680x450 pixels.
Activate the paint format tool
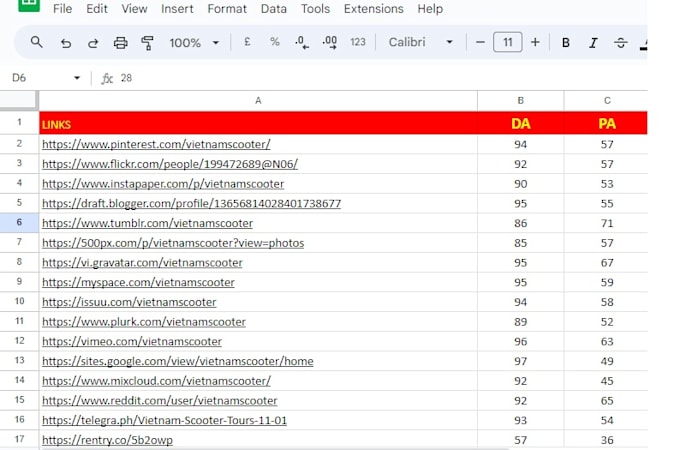pos(147,42)
